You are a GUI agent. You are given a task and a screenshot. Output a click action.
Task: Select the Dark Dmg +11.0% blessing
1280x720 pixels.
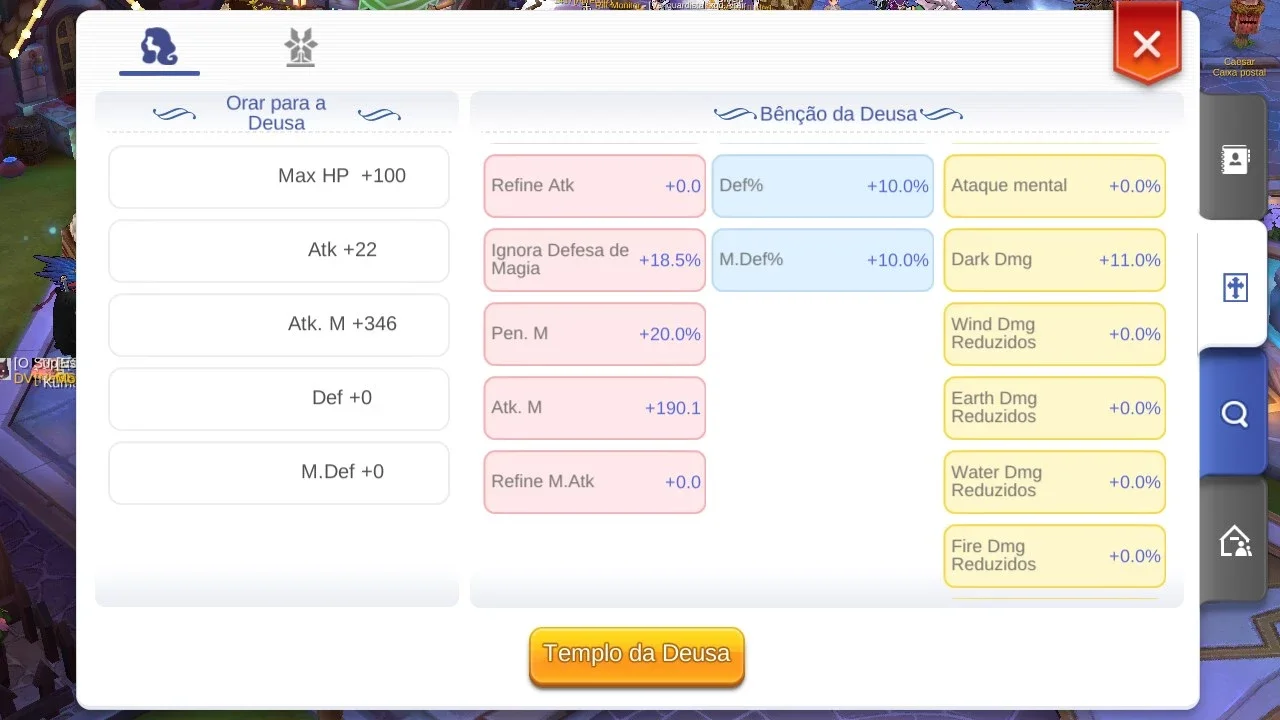[1055, 260]
